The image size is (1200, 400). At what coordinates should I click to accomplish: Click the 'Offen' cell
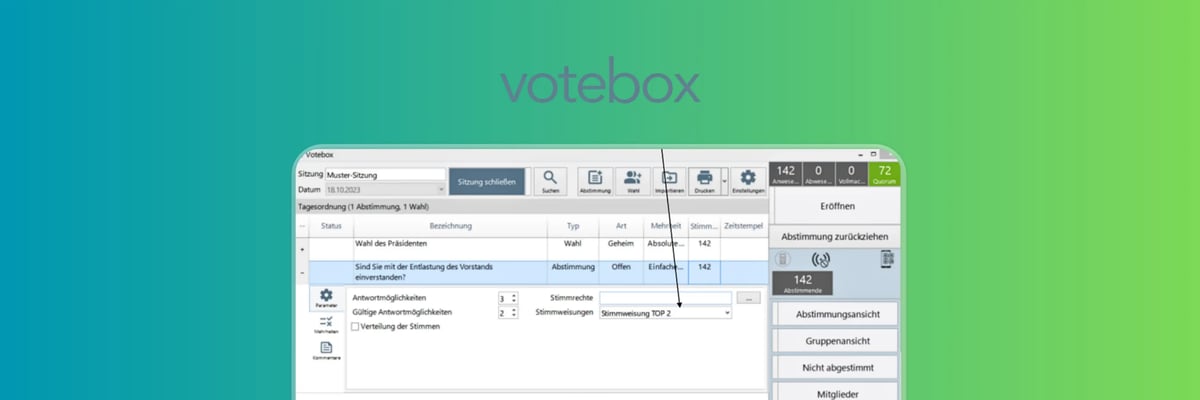(621, 272)
